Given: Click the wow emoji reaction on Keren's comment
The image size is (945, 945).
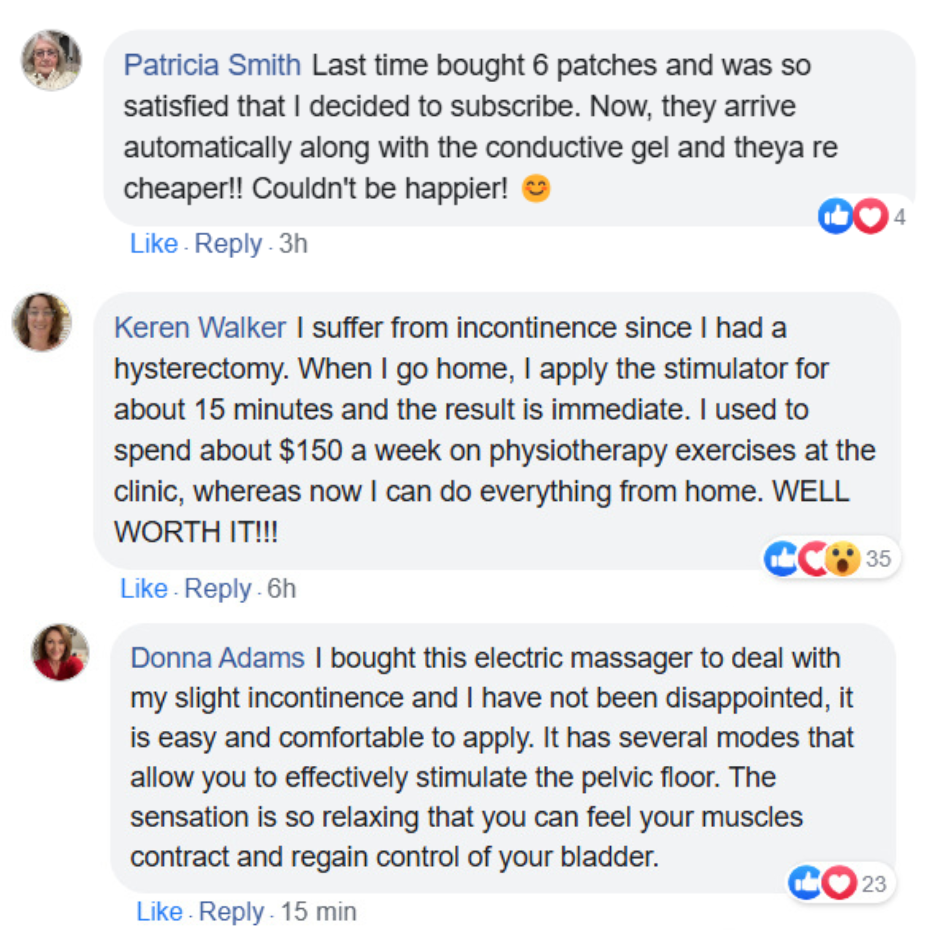Looking at the screenshot, I should coord(843,559).
